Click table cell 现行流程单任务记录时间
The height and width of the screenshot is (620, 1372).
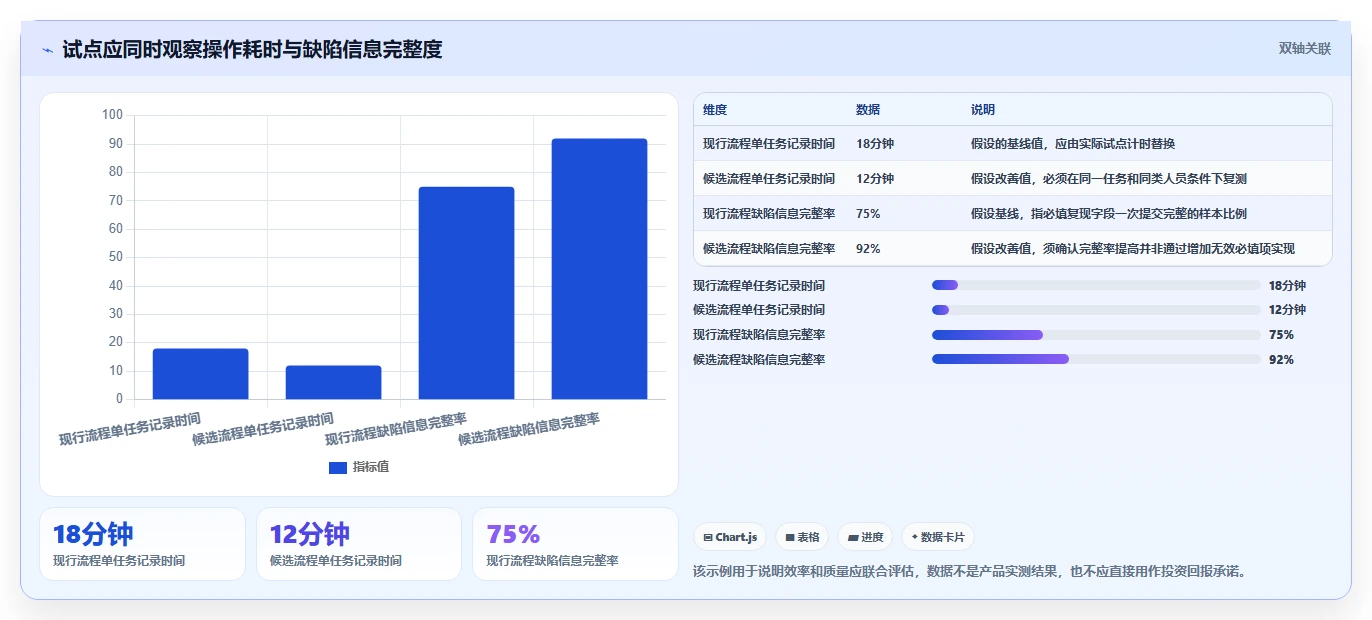pos(769,144)
